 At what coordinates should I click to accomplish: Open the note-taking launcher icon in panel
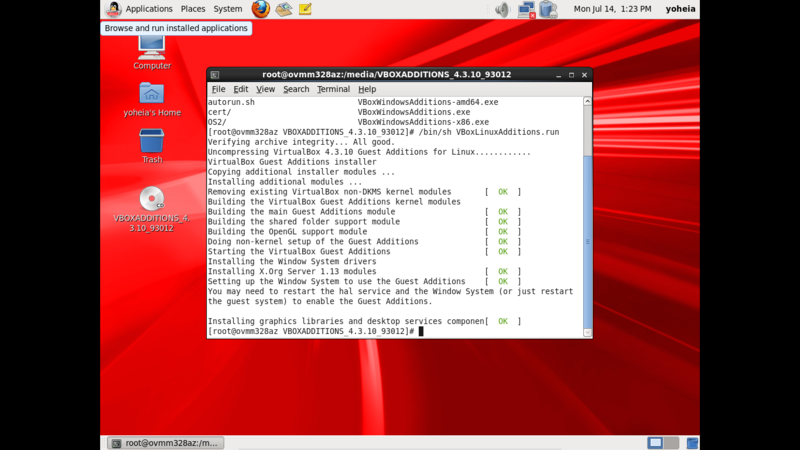305,9
